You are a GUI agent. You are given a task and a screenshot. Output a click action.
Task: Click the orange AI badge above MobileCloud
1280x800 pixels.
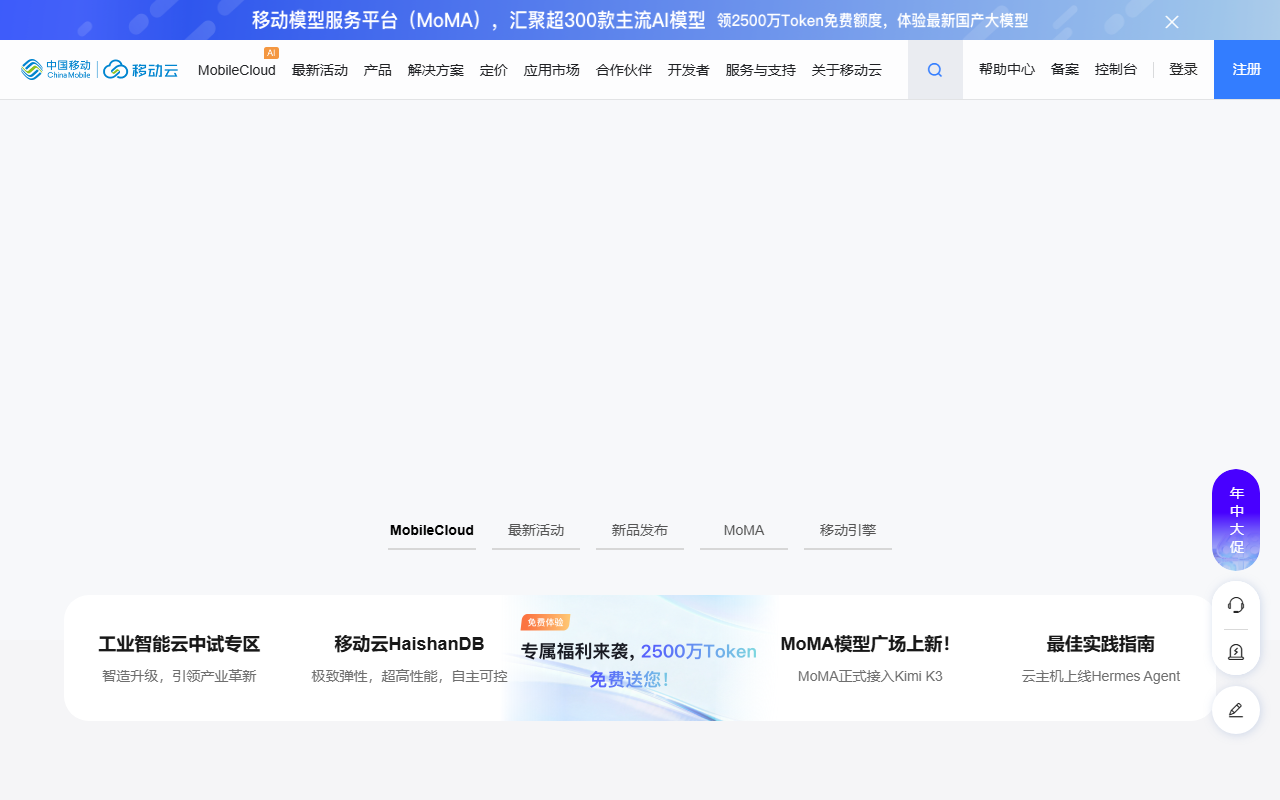click(x=271, y=53)
